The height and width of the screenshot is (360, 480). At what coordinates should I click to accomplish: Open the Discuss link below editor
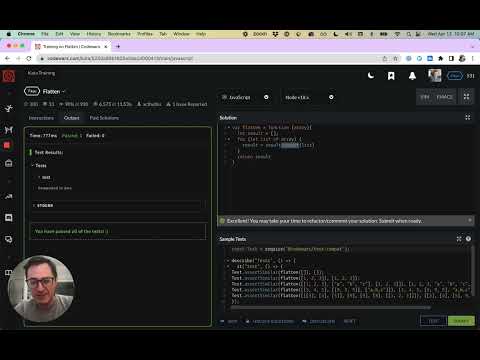(x=319, y=321)
